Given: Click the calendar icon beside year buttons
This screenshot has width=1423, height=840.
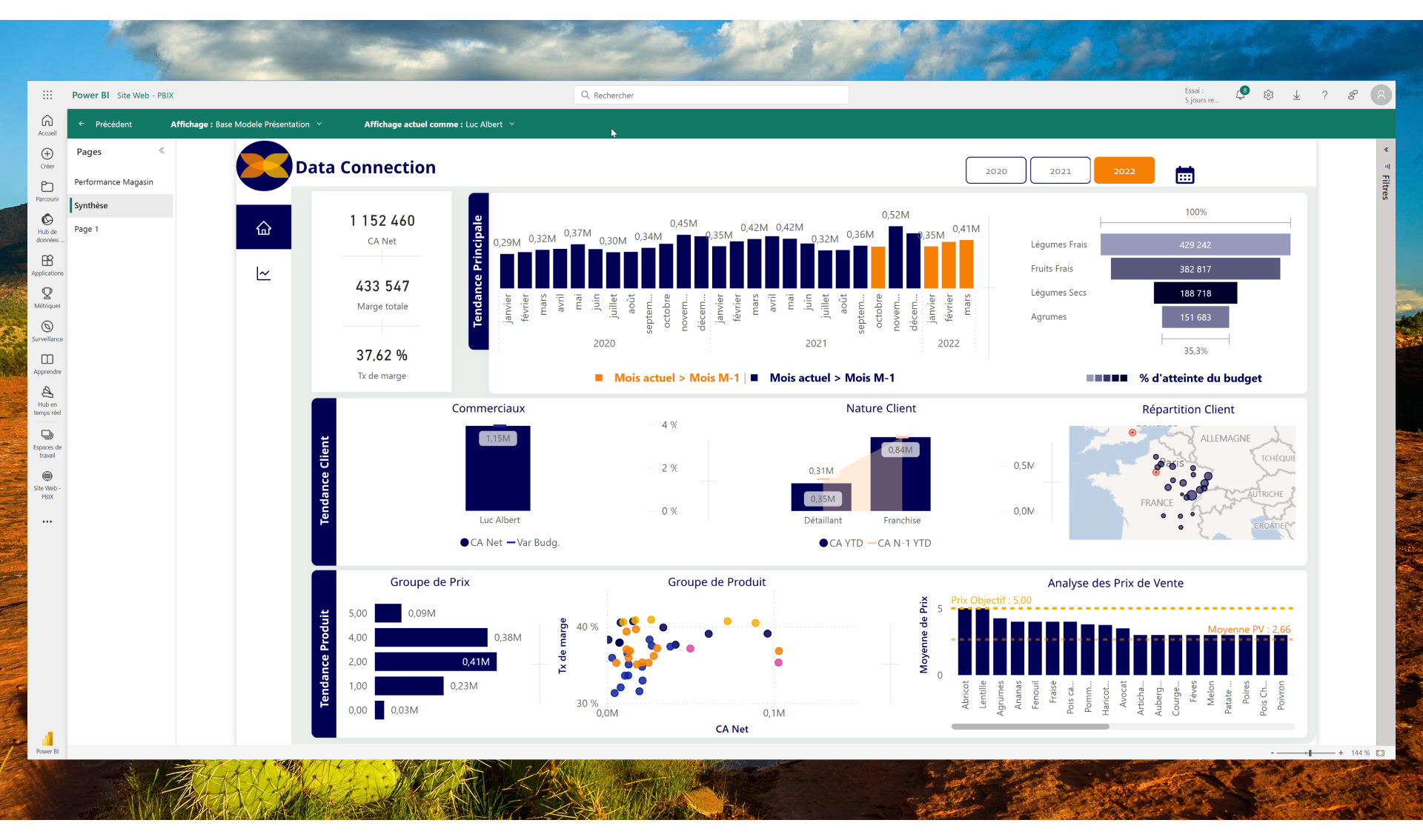Looking at the screenshot, I should tap(1184, 175).
